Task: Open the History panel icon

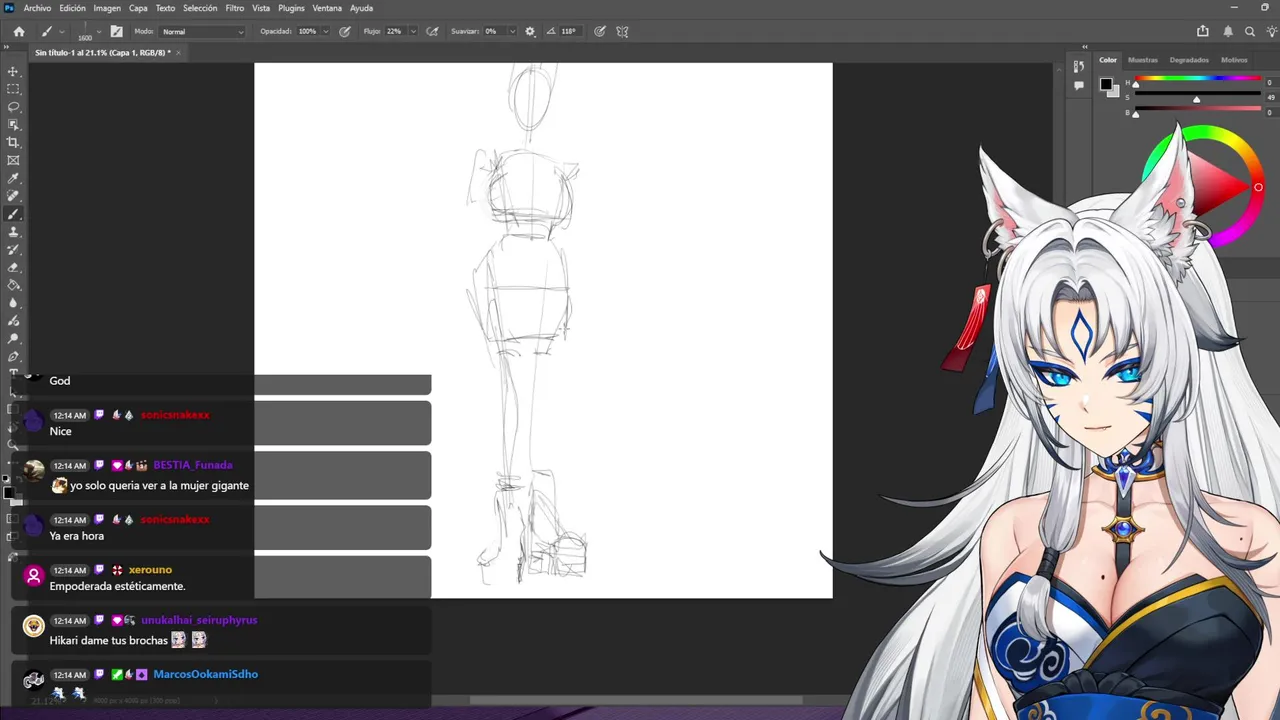Action: (x=1079, y=67)
